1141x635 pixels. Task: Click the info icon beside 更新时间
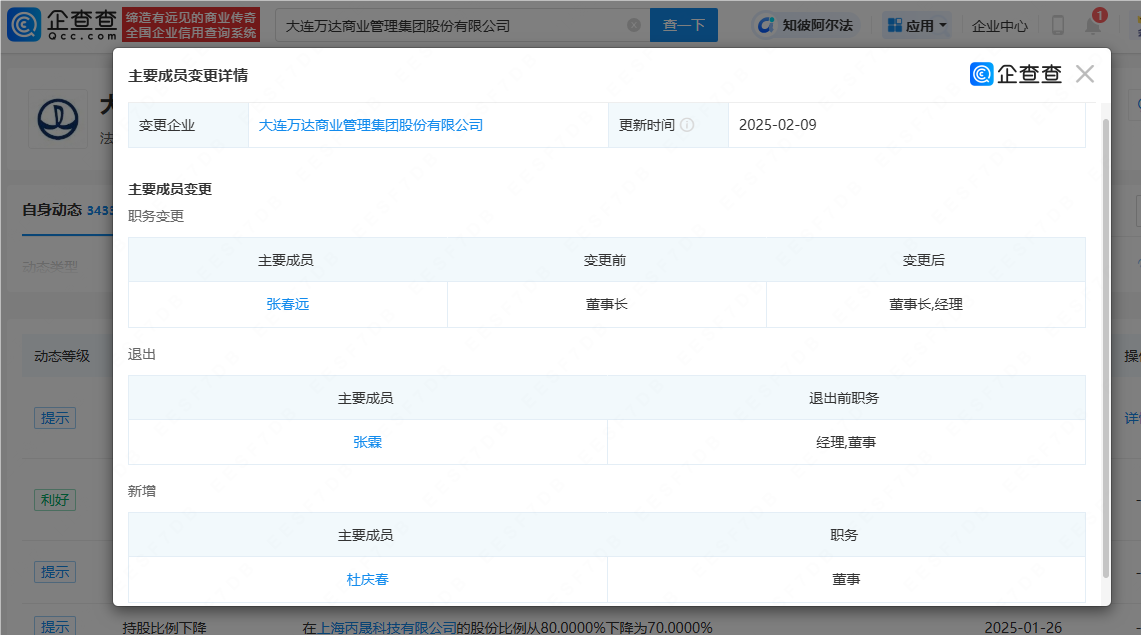tap(688, 126)
